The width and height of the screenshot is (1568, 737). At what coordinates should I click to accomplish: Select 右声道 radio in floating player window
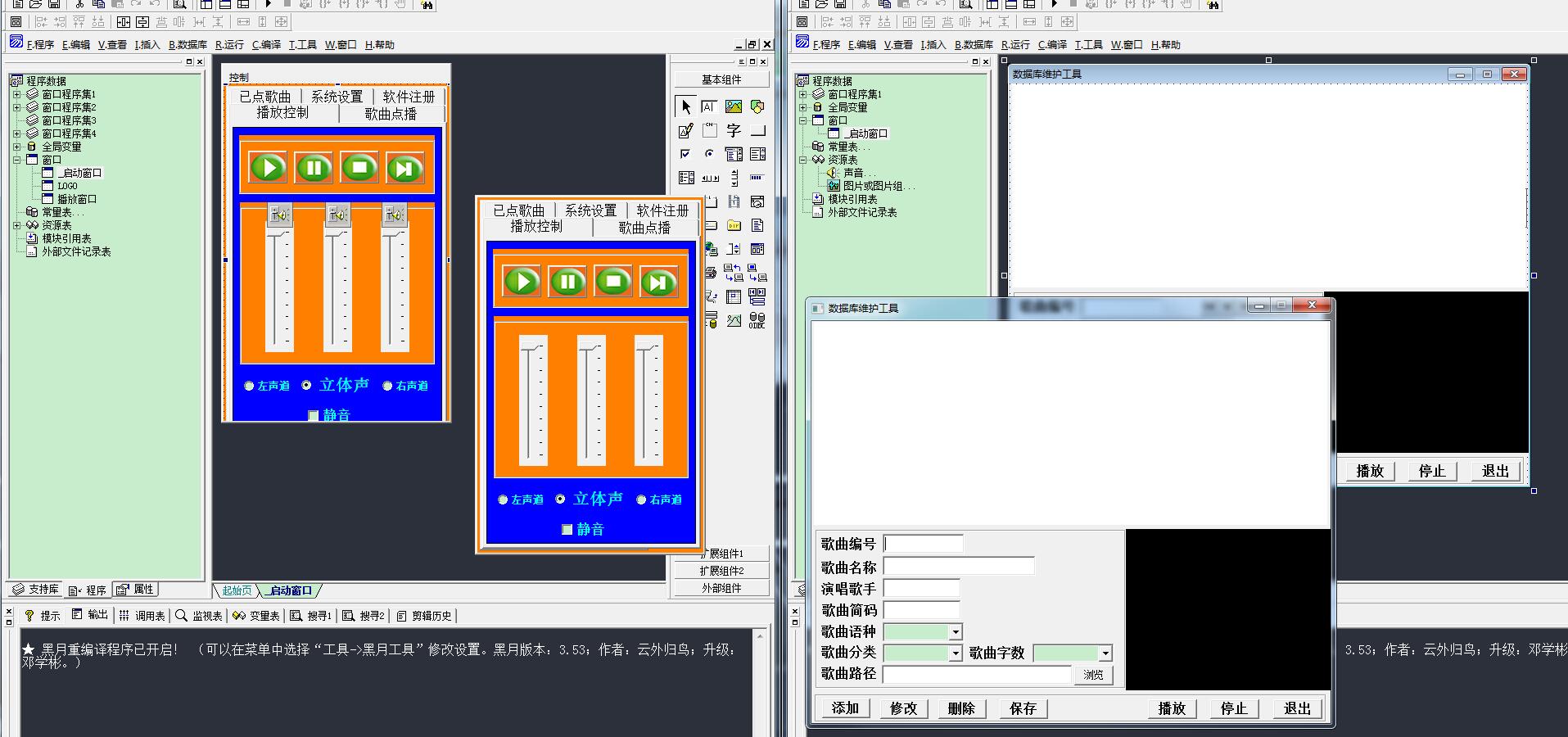[x=641, y=500]
